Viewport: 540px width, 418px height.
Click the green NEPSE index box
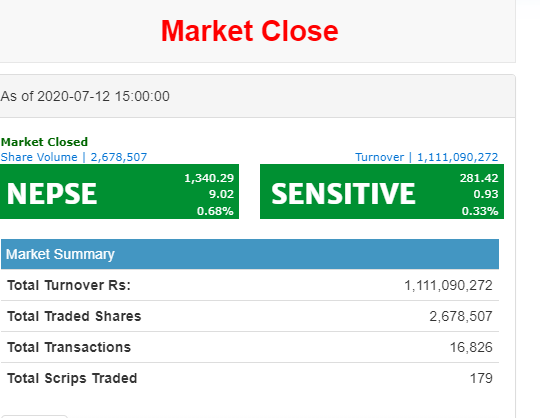(x=119, y=191)
